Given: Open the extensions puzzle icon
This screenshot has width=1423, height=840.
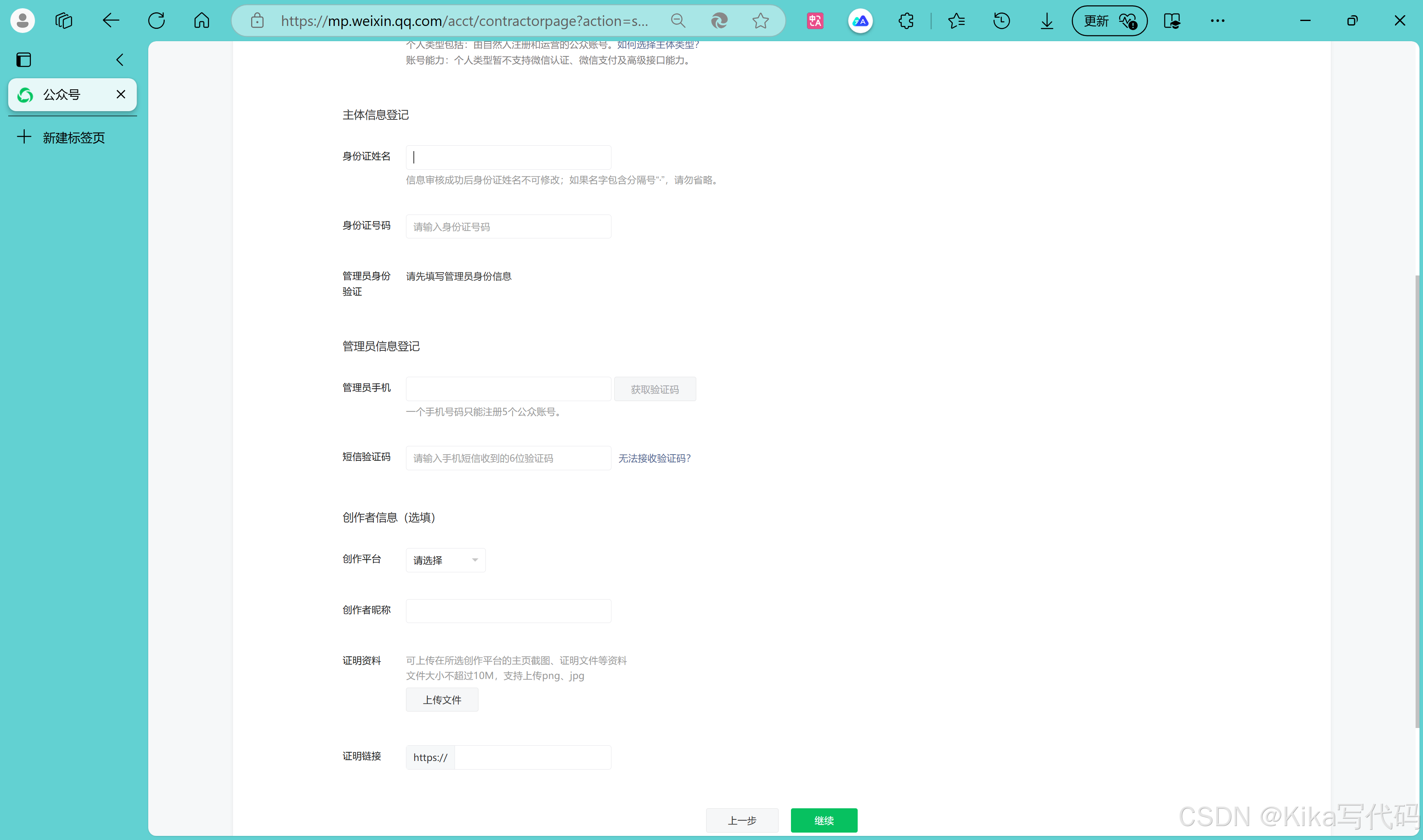Looking at the screenshot, I should coord(906,21).
